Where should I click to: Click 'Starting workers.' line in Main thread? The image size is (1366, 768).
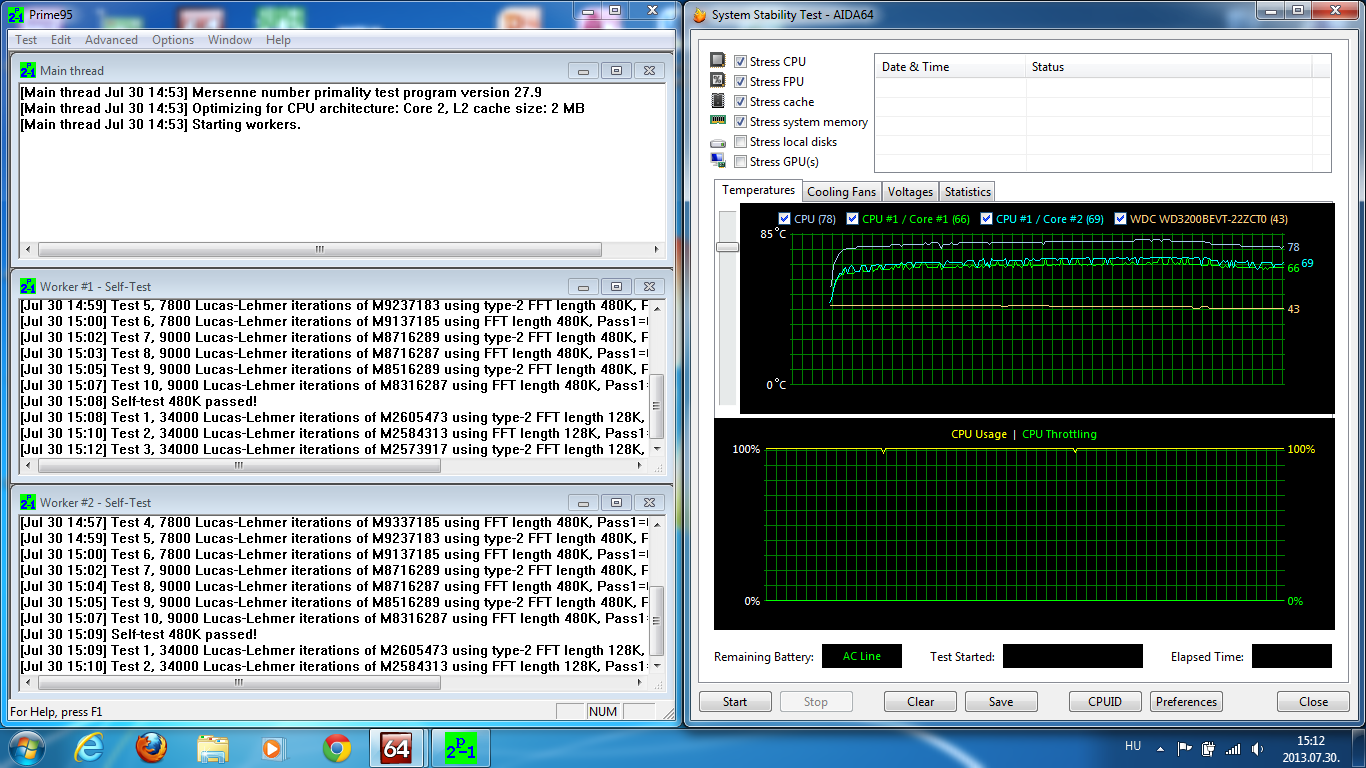tap(160, 125)
